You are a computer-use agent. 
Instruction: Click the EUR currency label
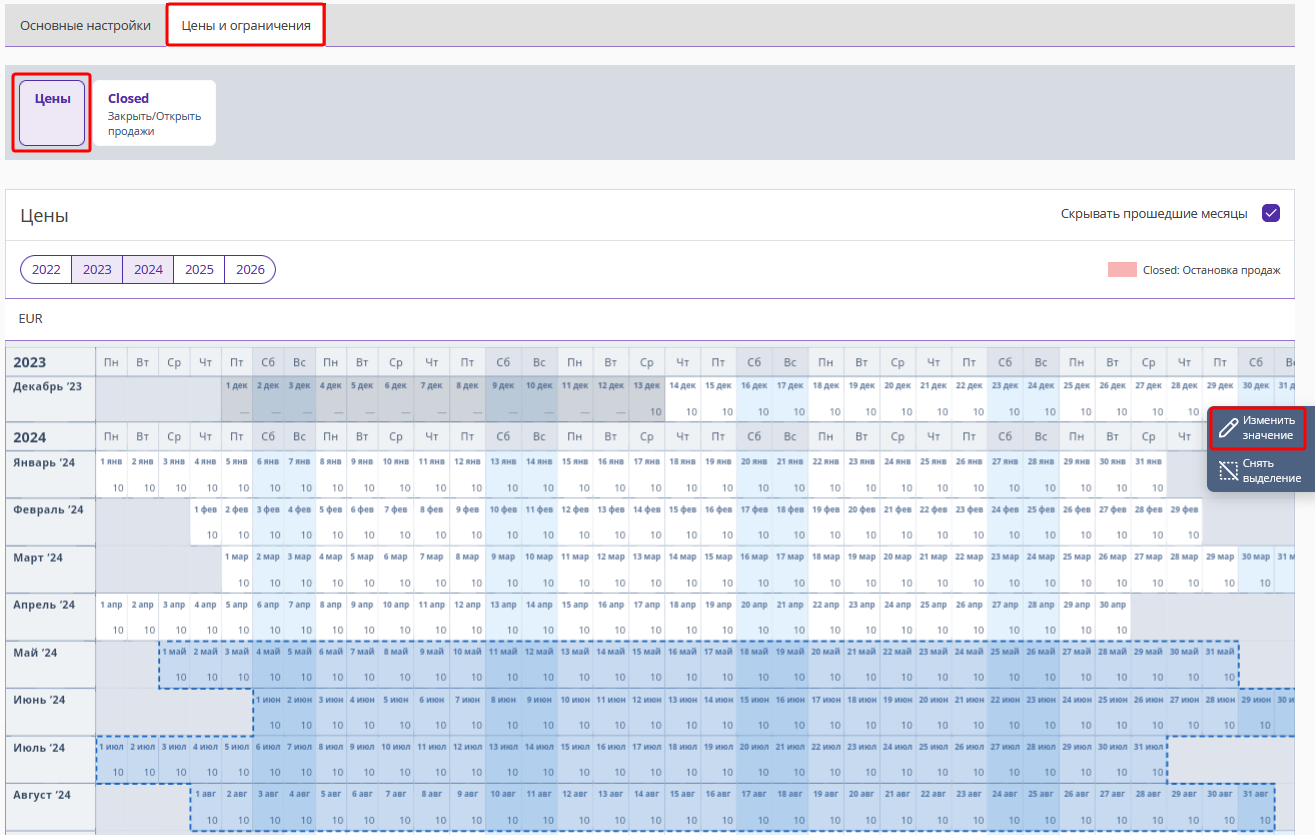pyautogui.click(x=31, y=318)
